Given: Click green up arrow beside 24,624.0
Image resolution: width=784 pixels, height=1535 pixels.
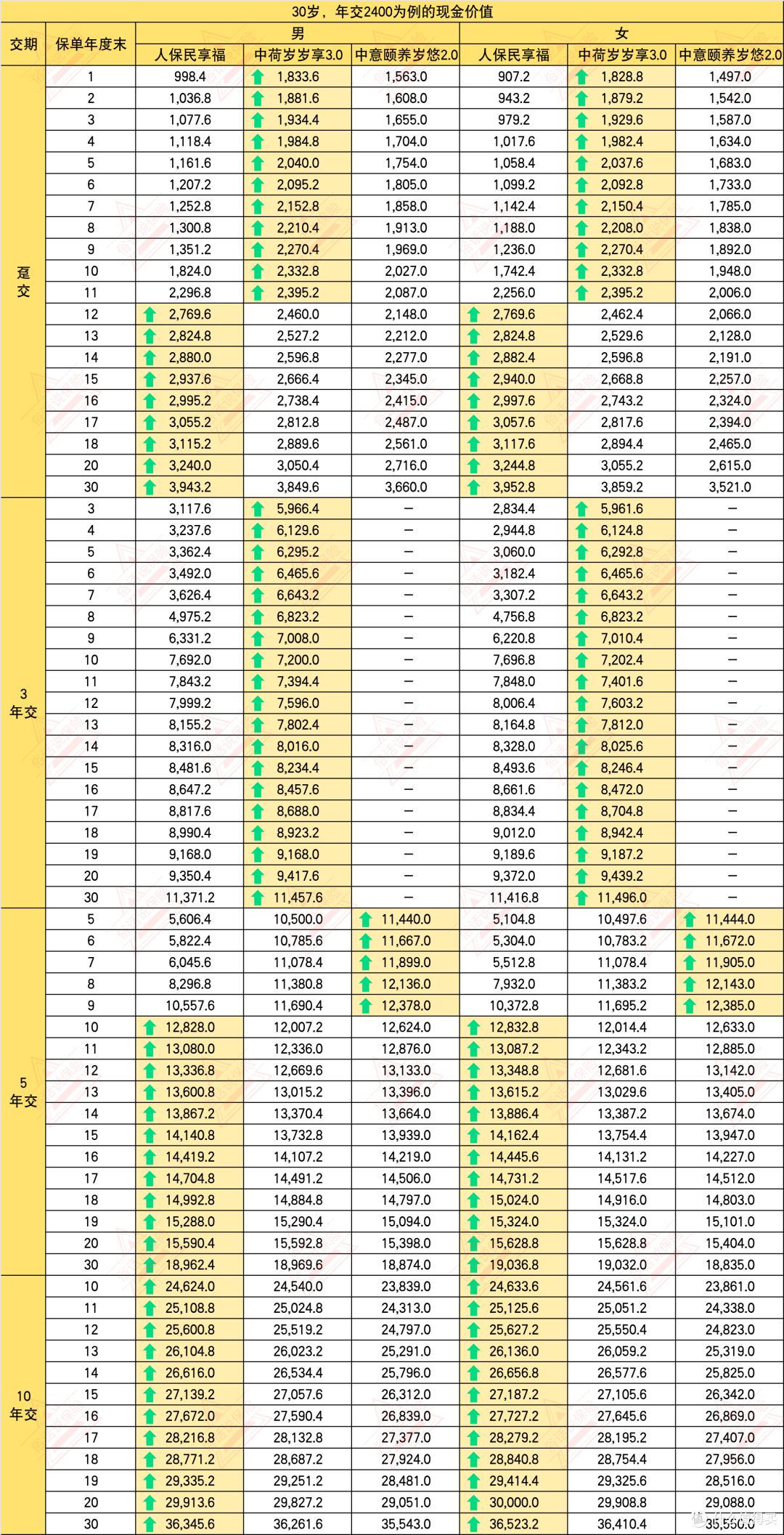Looking at the screenshot, I should coord(150,1287).
